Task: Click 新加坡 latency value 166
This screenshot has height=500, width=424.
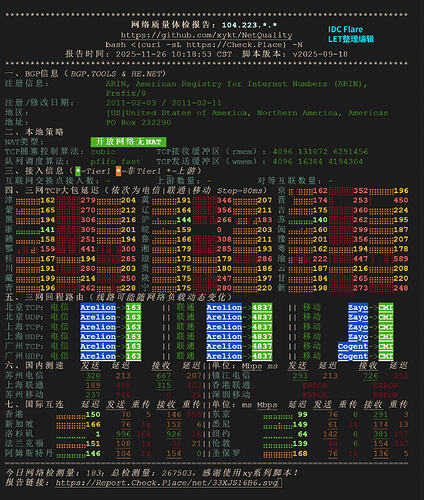Action: pos(93,424)
